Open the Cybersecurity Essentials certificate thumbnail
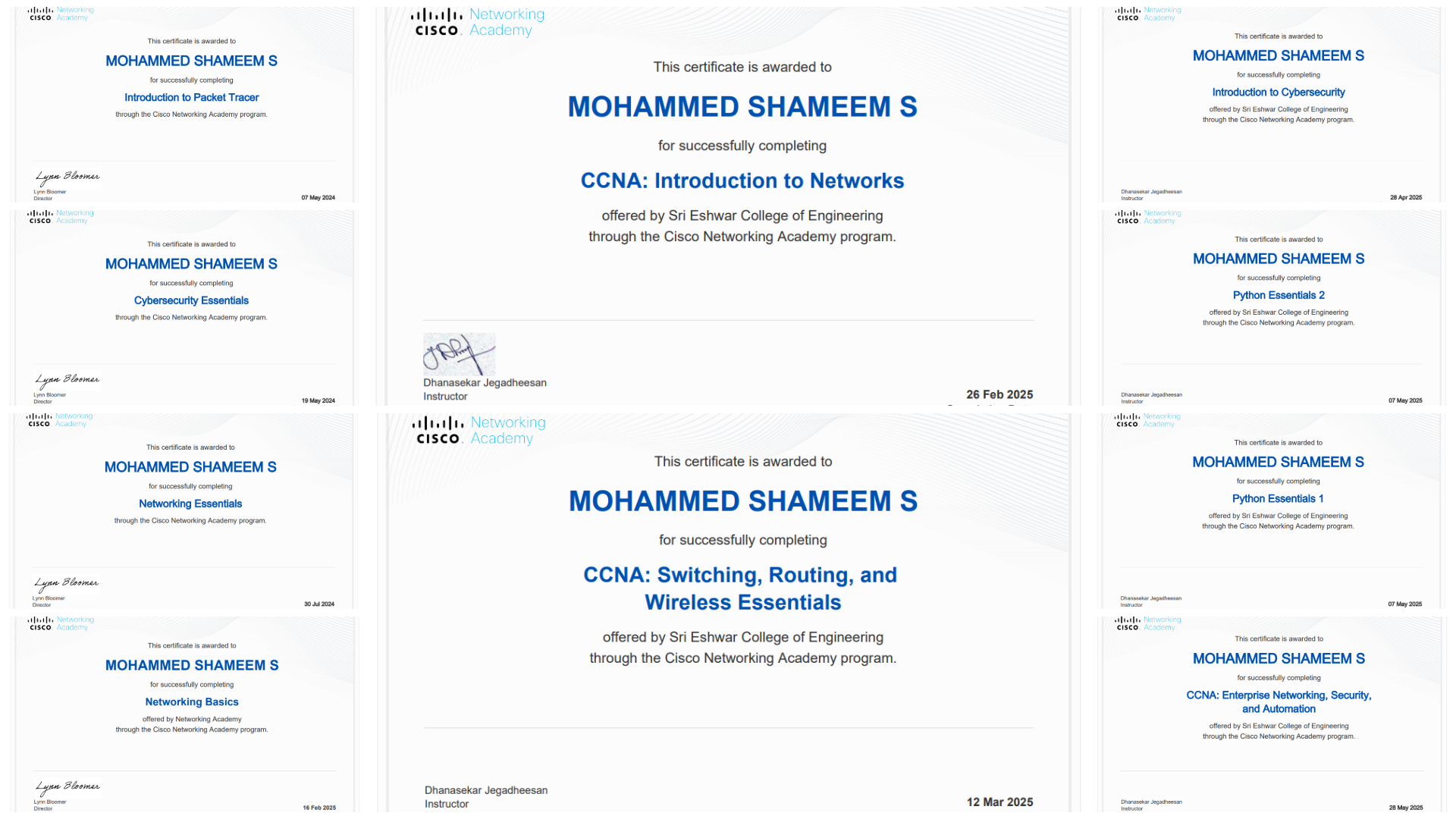The image size is (1456, 819). click(184, 308)
